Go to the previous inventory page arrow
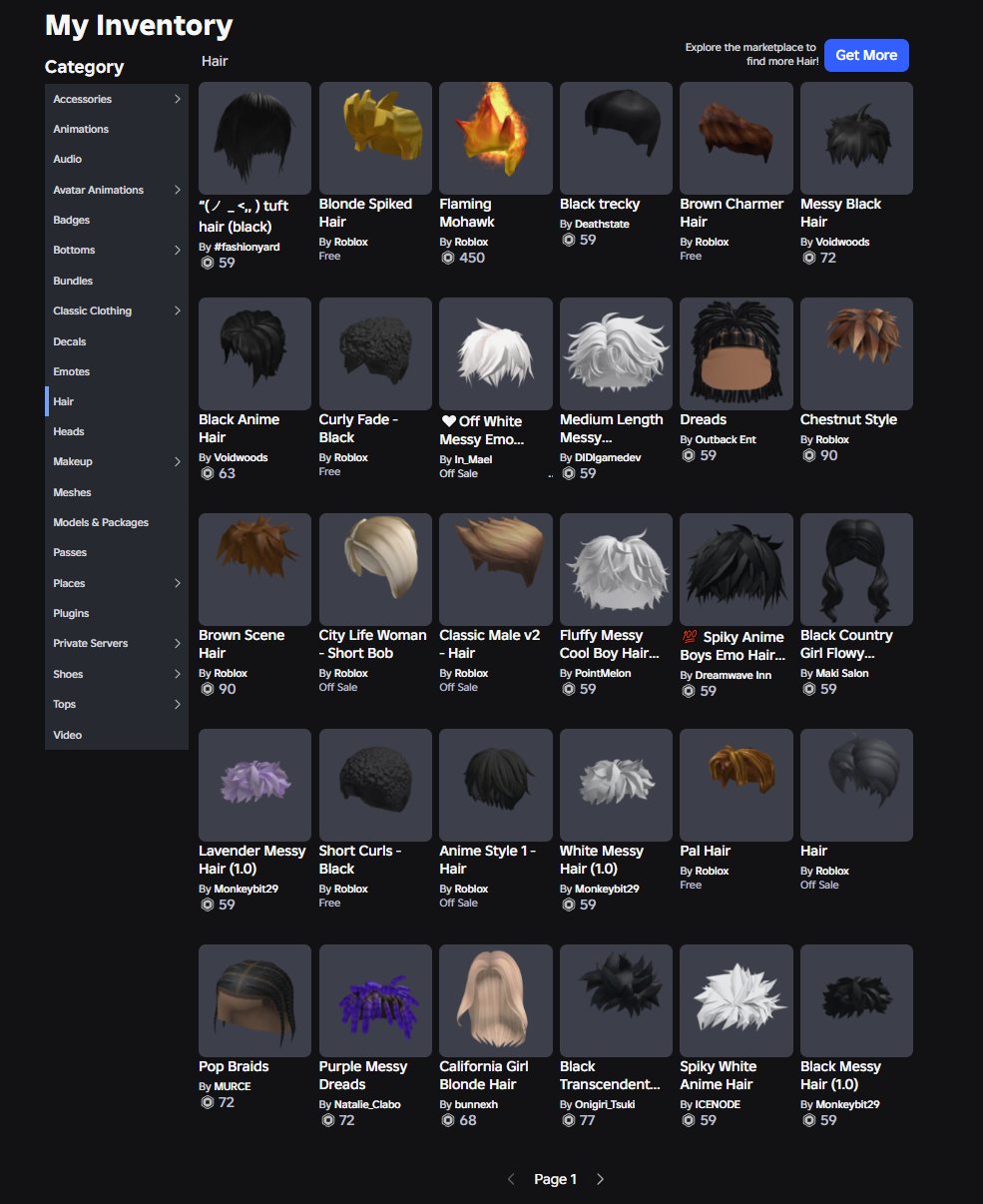 click(x=512, y=1179)
